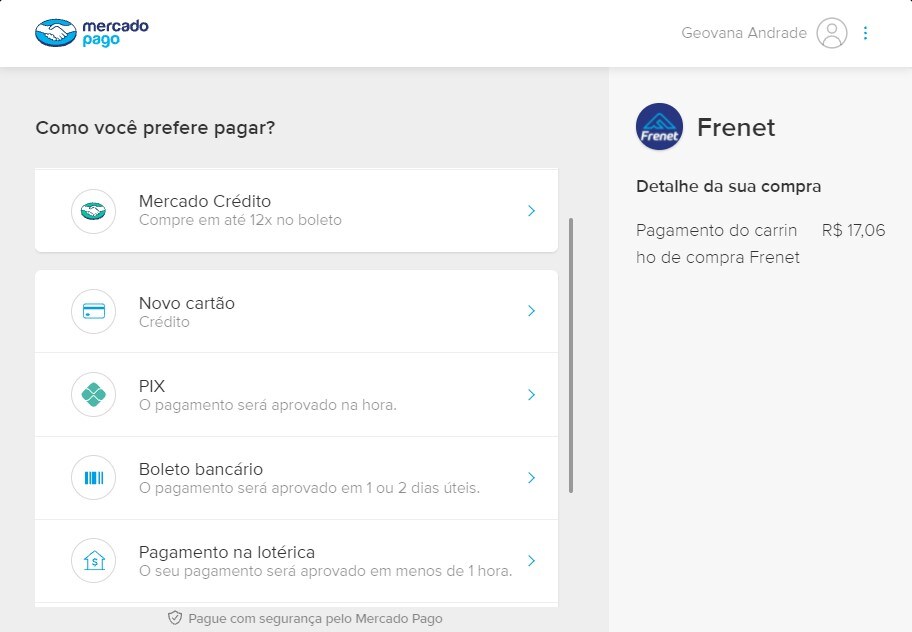Click the barcode icon for Boleto bancário
Image resolution: width=912 pixels, height=632 pixels.
click(93, 478)
